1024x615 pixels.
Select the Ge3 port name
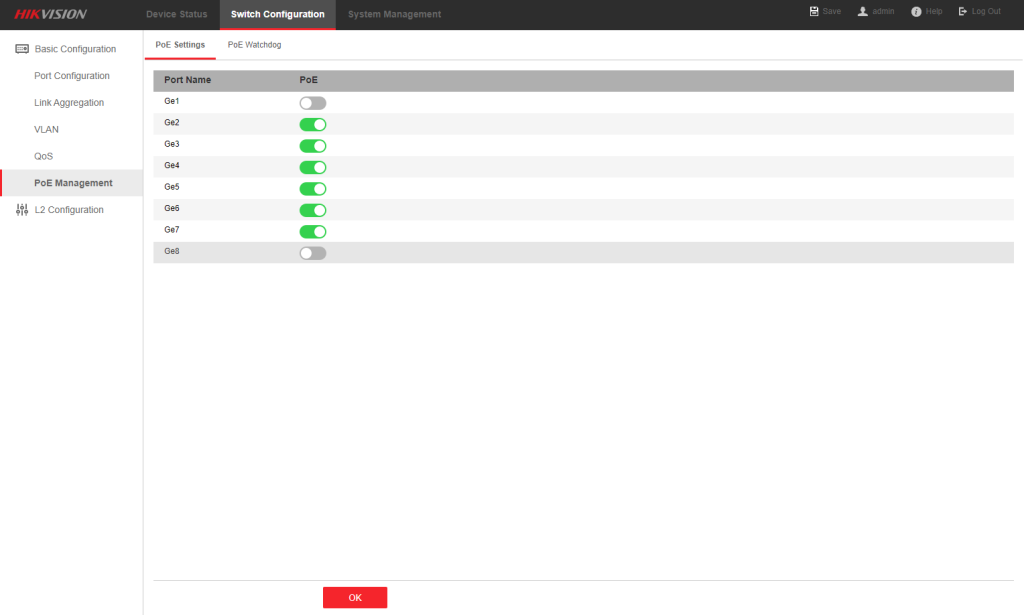pos(172,144)
